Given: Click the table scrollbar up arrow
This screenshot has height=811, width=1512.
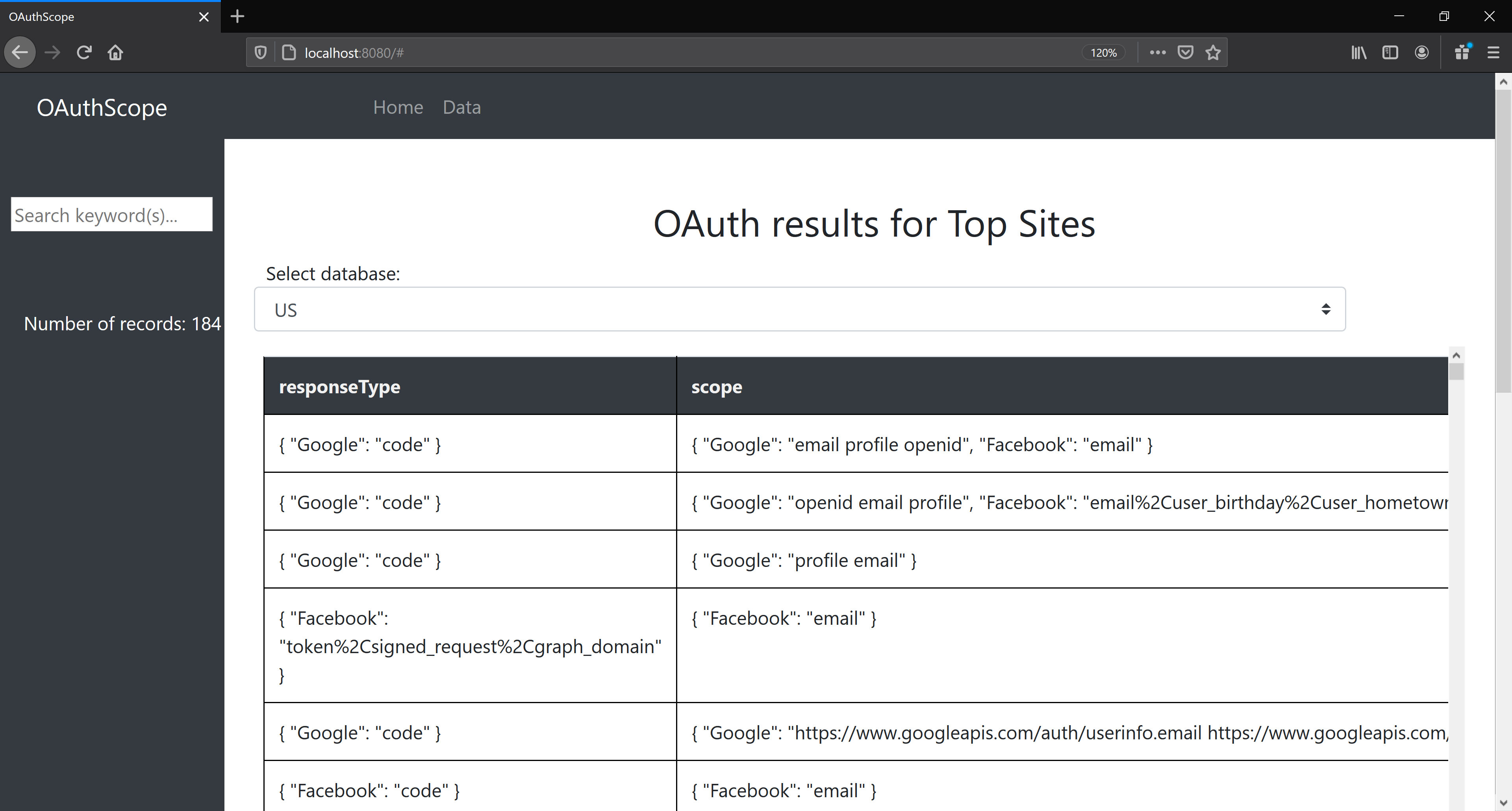Looking at the screenshot, I should 1456,355.
